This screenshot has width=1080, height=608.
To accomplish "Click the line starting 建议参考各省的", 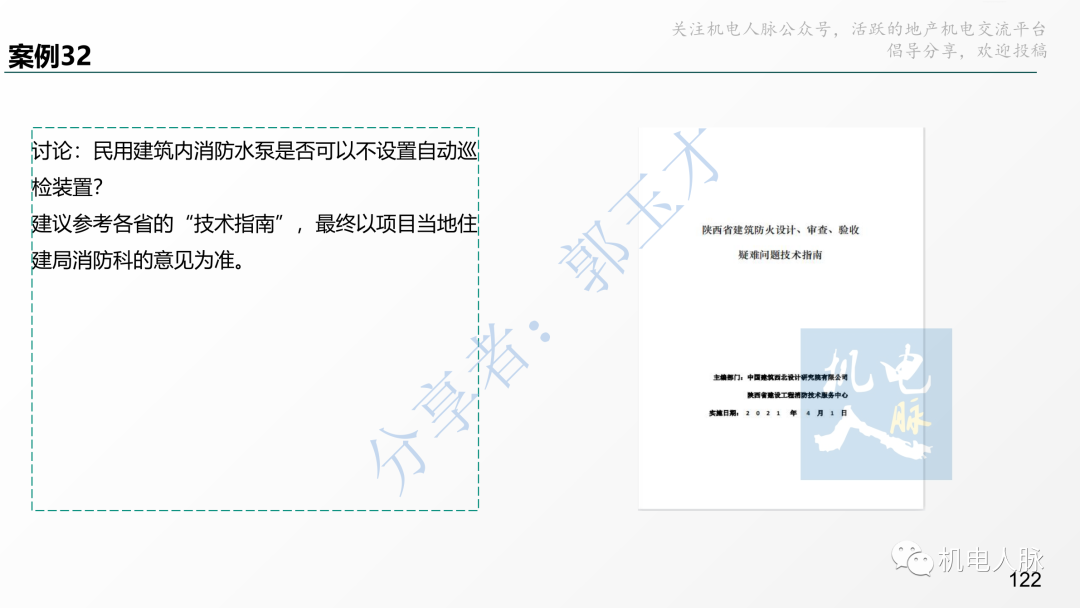I will coord(255,224).
